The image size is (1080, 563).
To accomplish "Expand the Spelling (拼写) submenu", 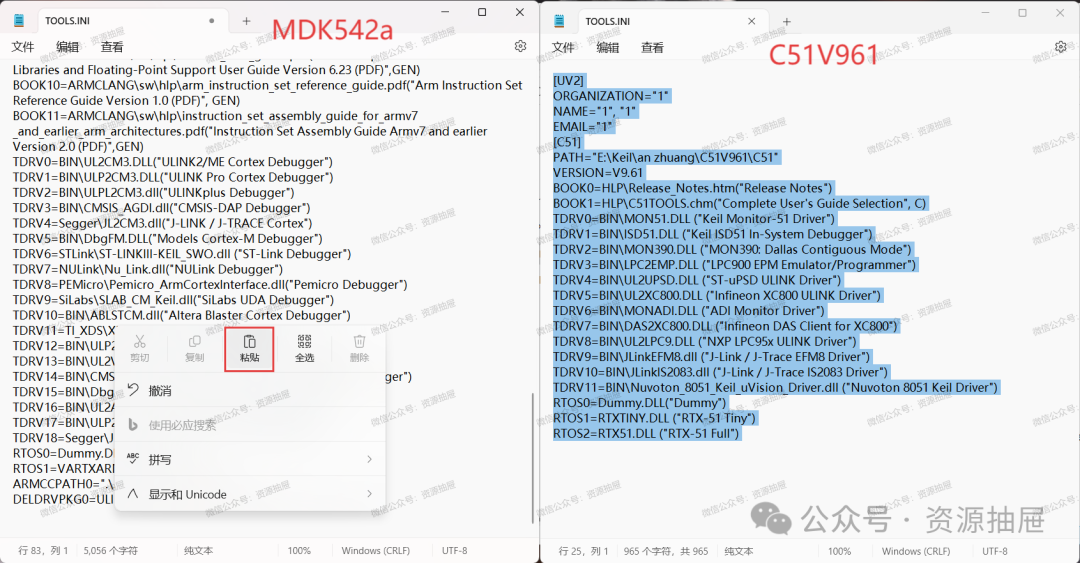I will click(250, 460).
